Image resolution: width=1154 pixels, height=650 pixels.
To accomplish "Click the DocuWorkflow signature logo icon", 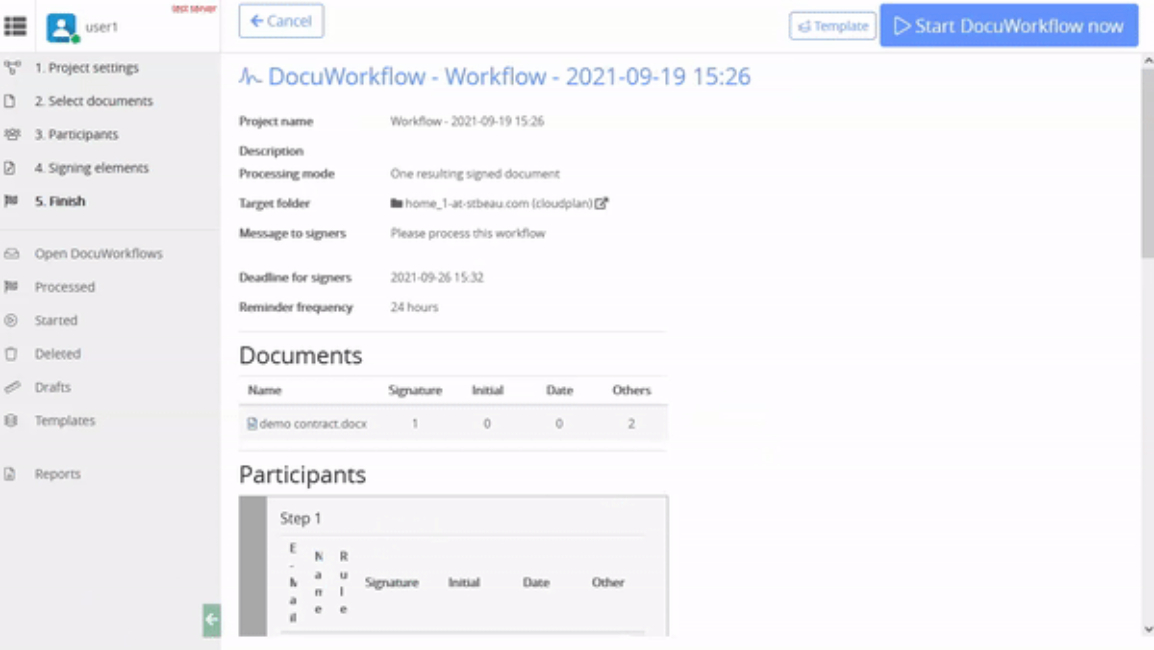I will click(x=250, y=77).
